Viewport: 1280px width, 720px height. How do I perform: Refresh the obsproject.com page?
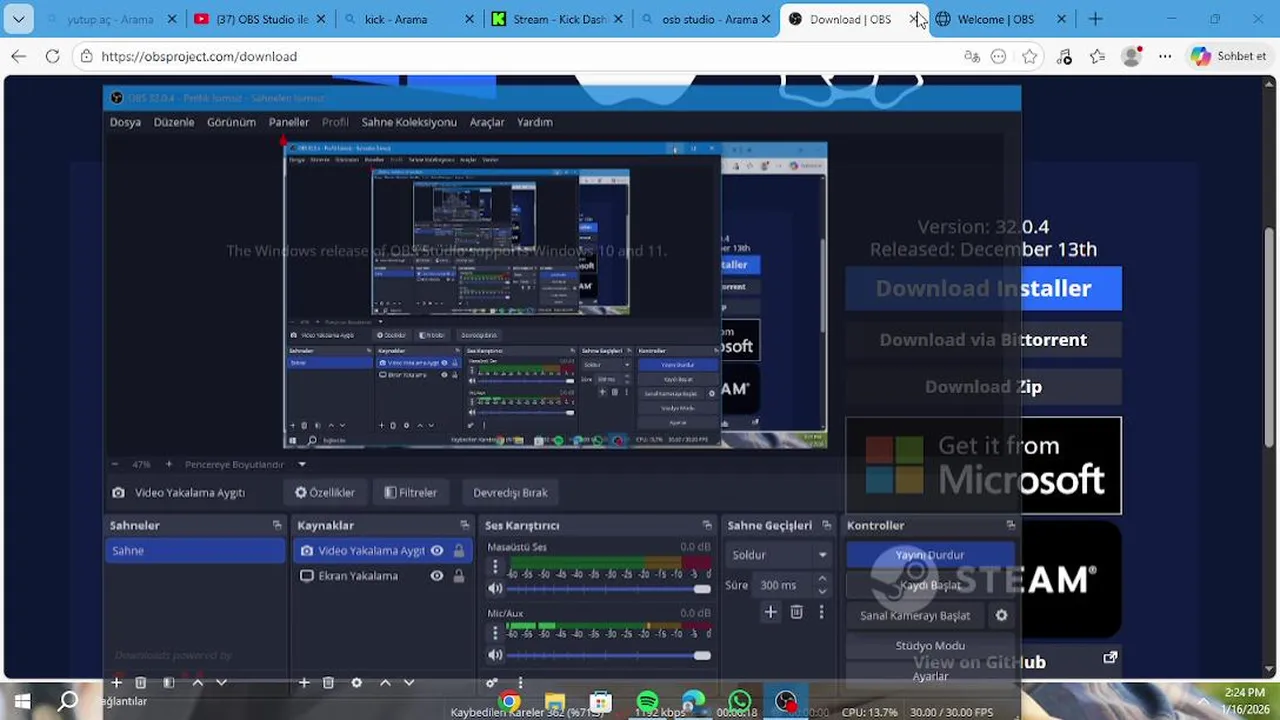[x=52, y=56]
